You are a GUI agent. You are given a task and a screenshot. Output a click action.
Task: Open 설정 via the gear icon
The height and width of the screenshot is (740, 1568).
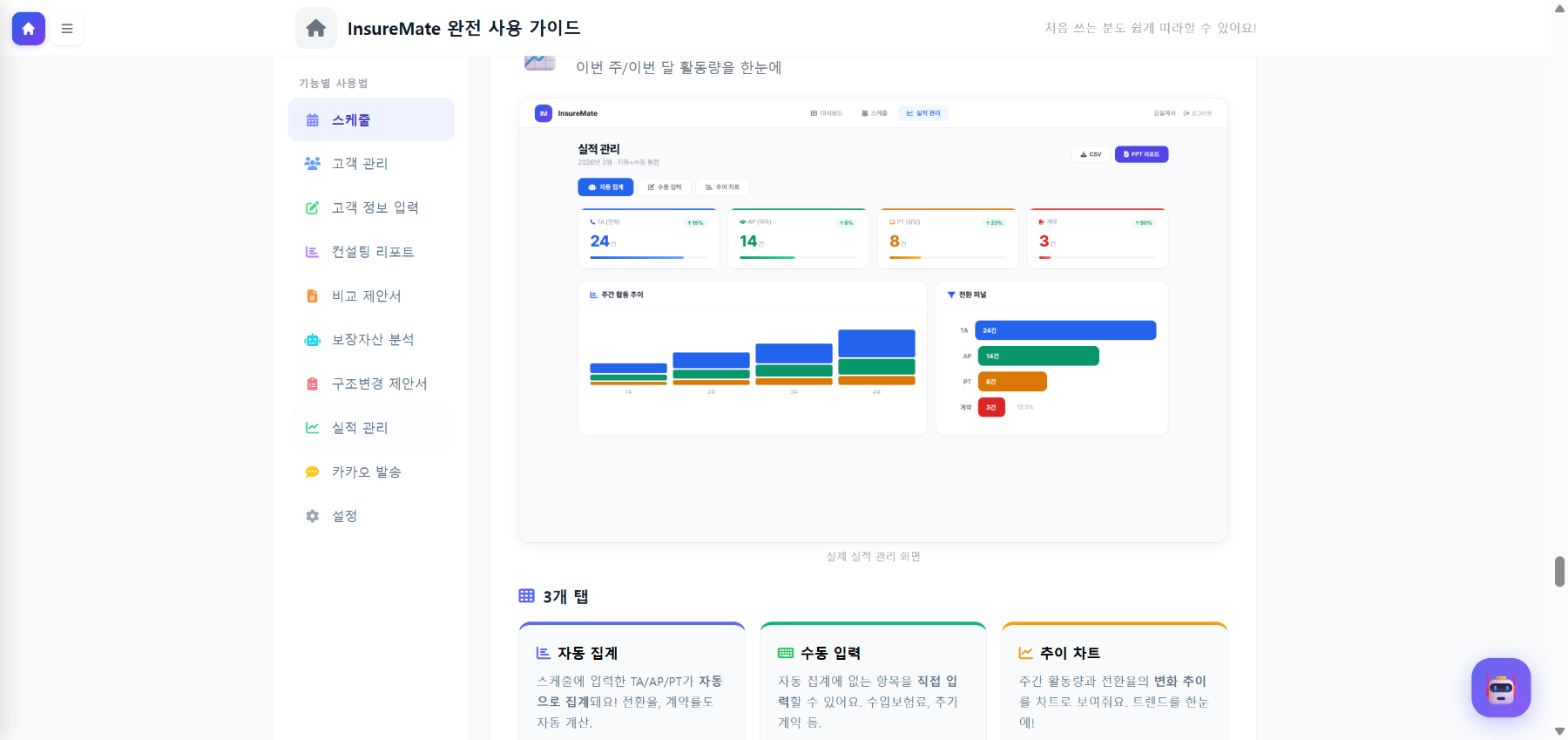tap(313, 515)
